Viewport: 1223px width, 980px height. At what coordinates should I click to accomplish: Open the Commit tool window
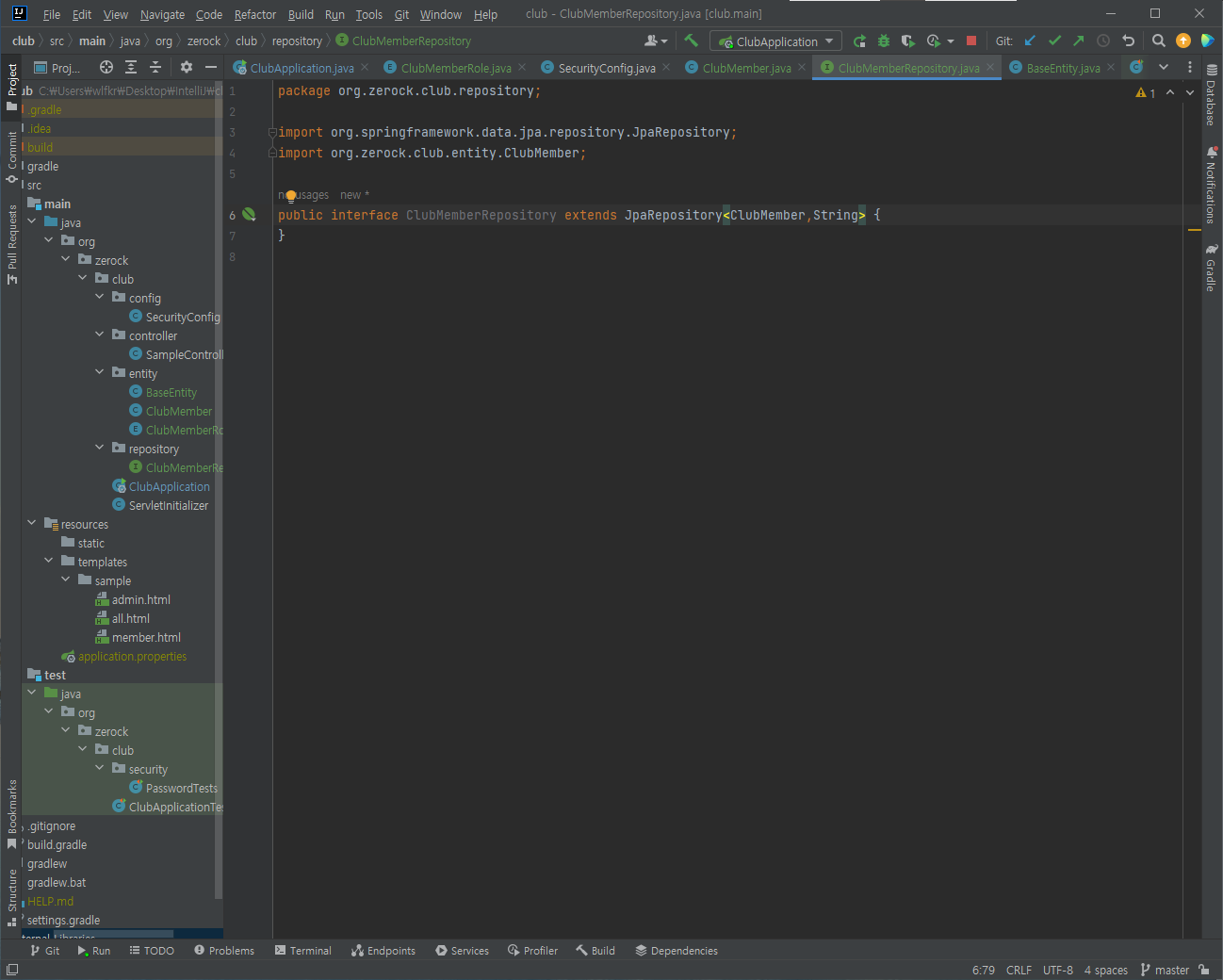tap(11, 156)
